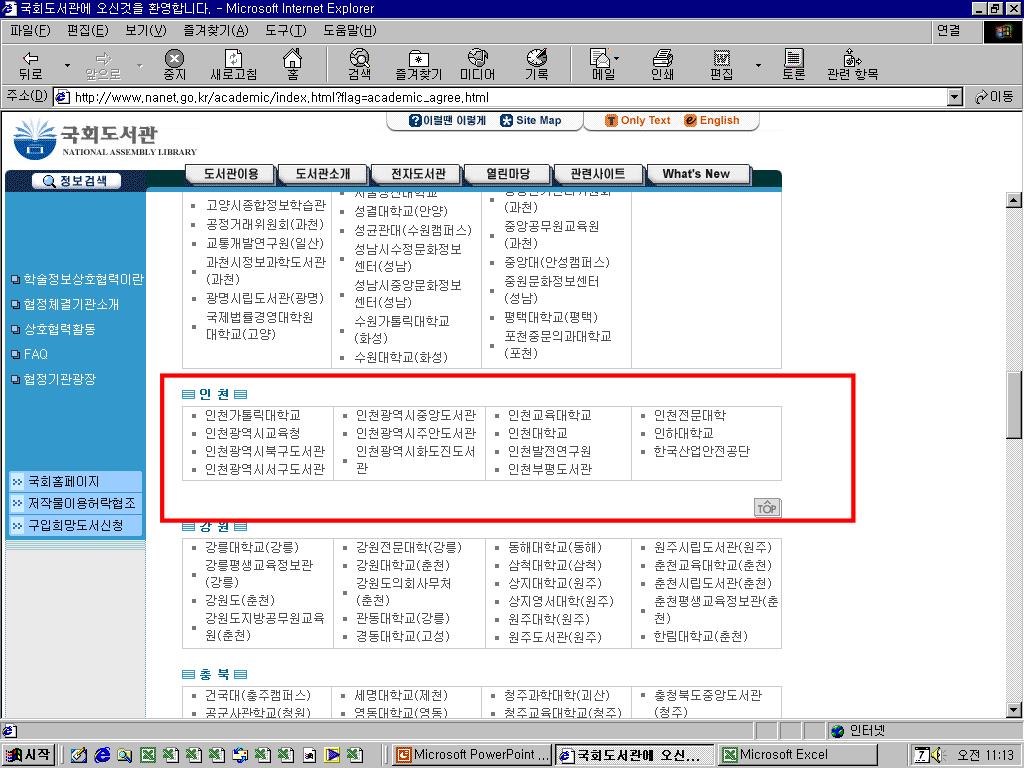Viewport: 1024px width, 768px height.
Task: Click the vertical scrollbar down arrow
Action: (x=1013, y=710)
